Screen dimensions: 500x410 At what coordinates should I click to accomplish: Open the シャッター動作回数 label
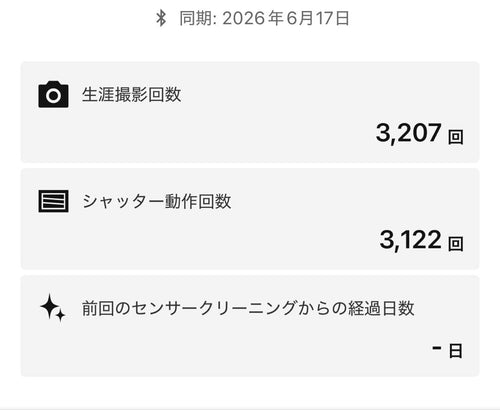click(x=157, y=201)
